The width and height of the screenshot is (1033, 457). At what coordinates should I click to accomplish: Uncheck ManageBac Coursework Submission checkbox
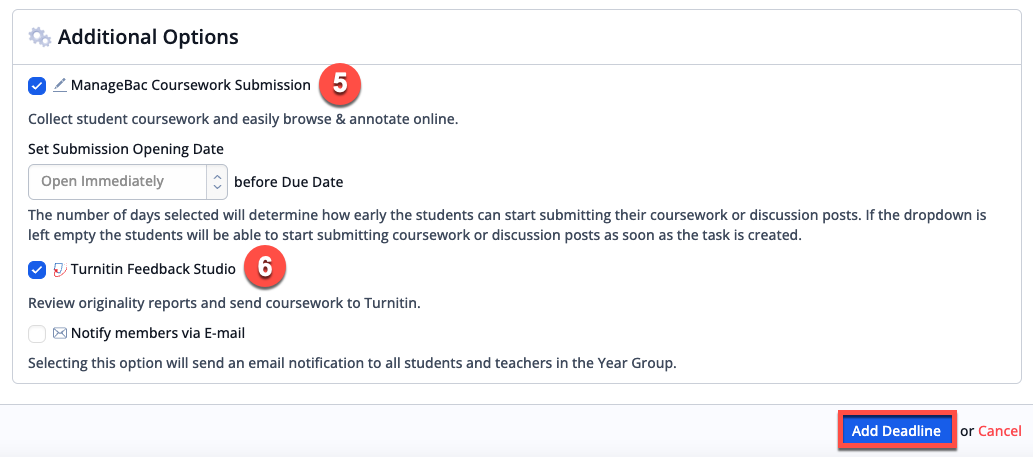[x=37, y=86]
